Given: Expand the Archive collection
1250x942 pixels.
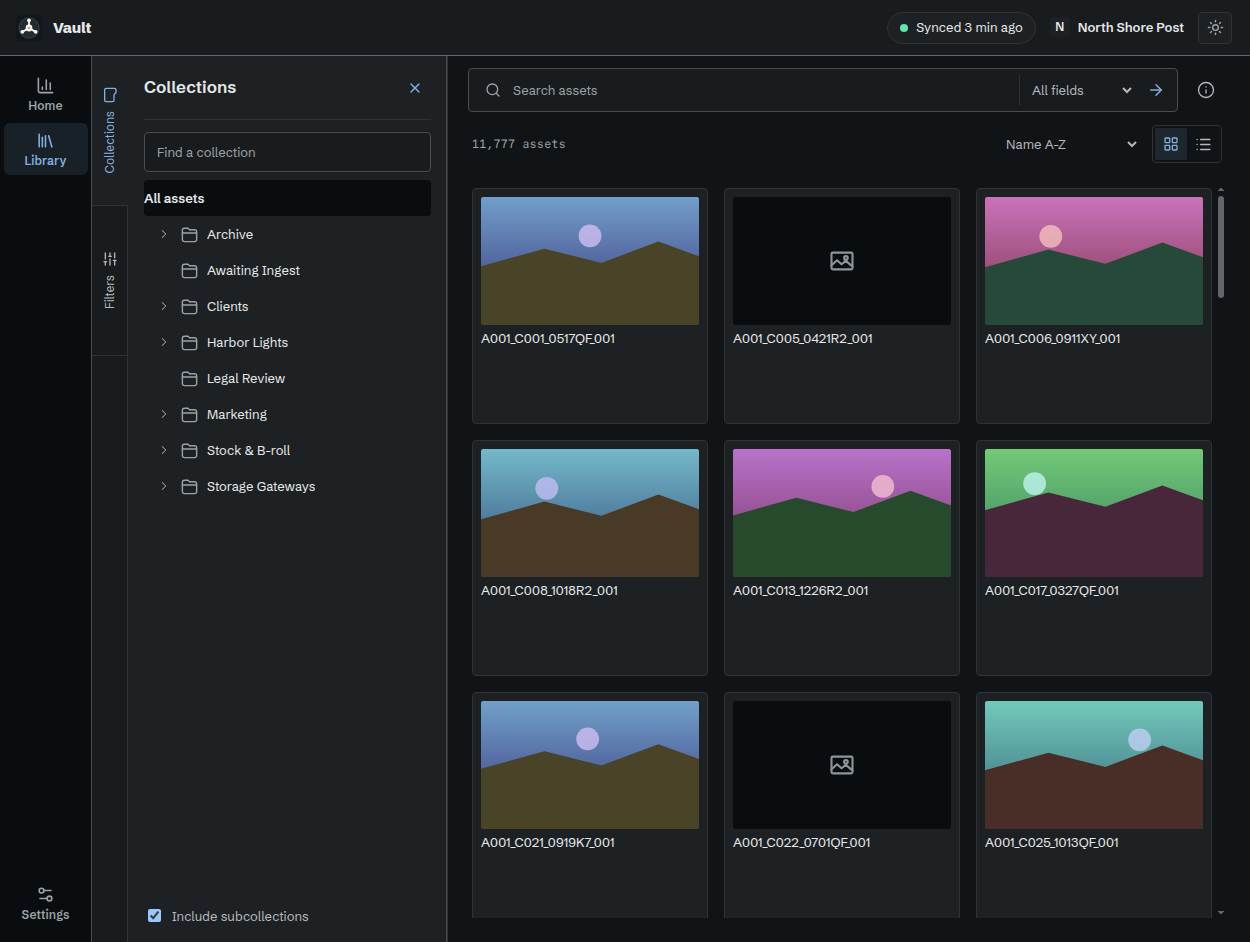Looking at the screenshot, I should pyautogui.click(x=164, y=234).
